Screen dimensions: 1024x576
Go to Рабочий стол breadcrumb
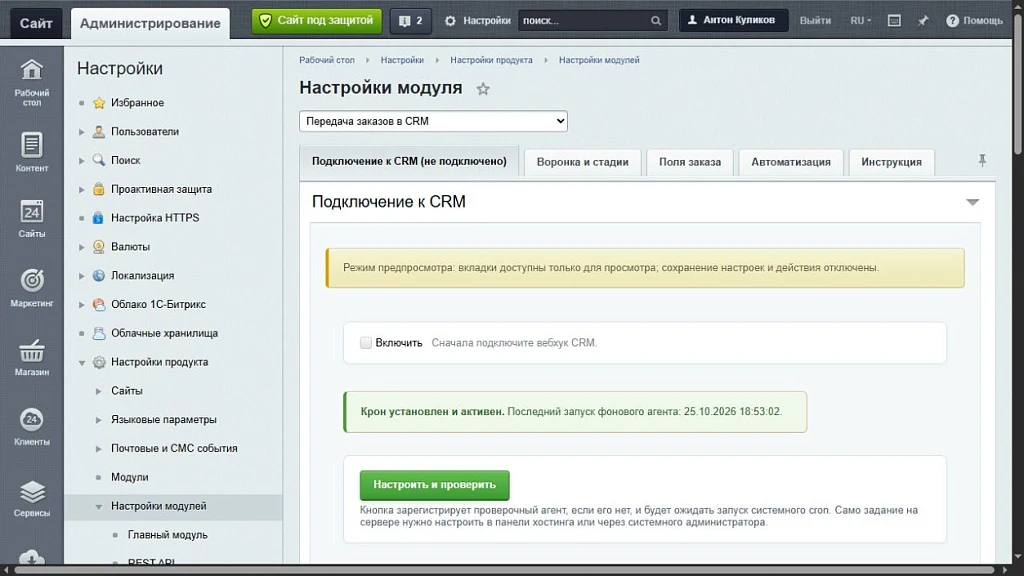coord(327,60)
